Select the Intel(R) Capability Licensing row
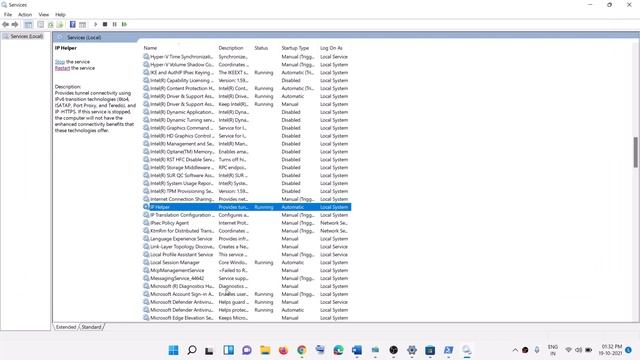 click(247, 80)
